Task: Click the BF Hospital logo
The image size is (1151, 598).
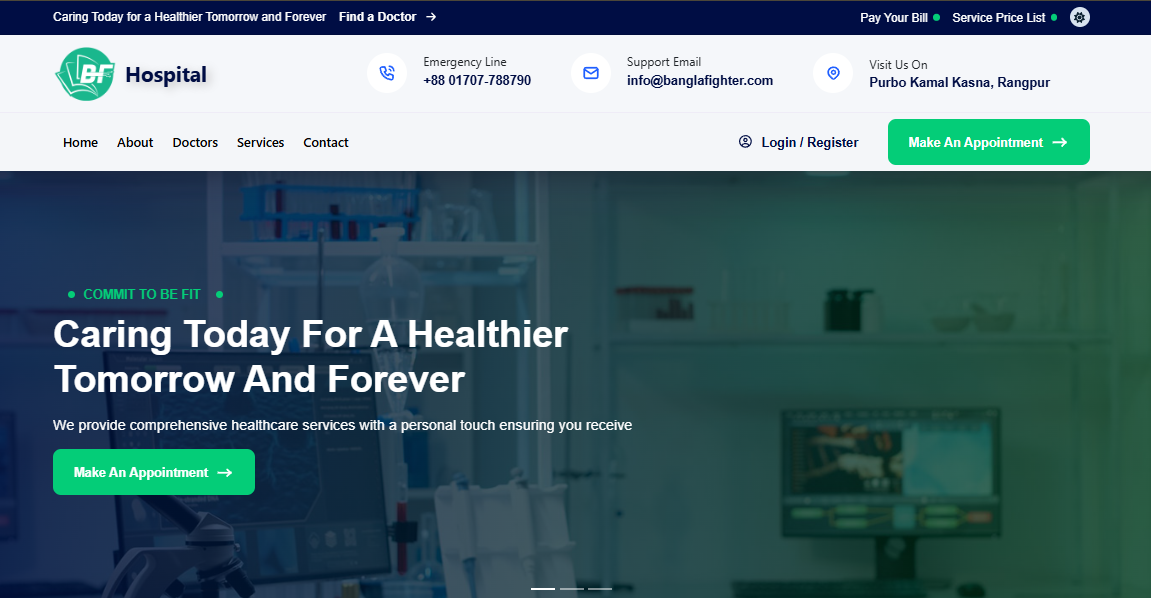Action: click(x=131, y=75)
